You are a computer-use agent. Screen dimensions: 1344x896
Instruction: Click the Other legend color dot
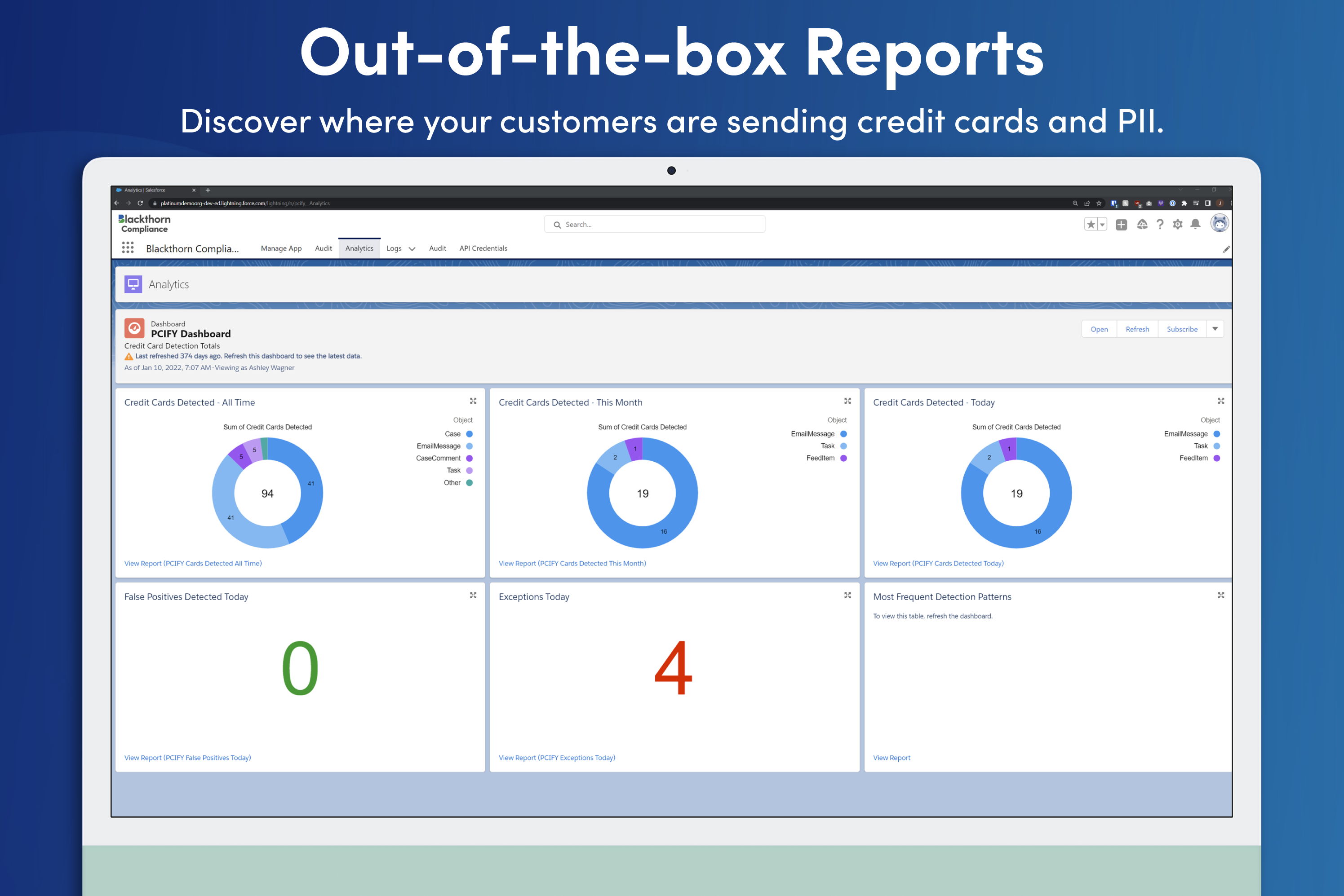point(469,483)
